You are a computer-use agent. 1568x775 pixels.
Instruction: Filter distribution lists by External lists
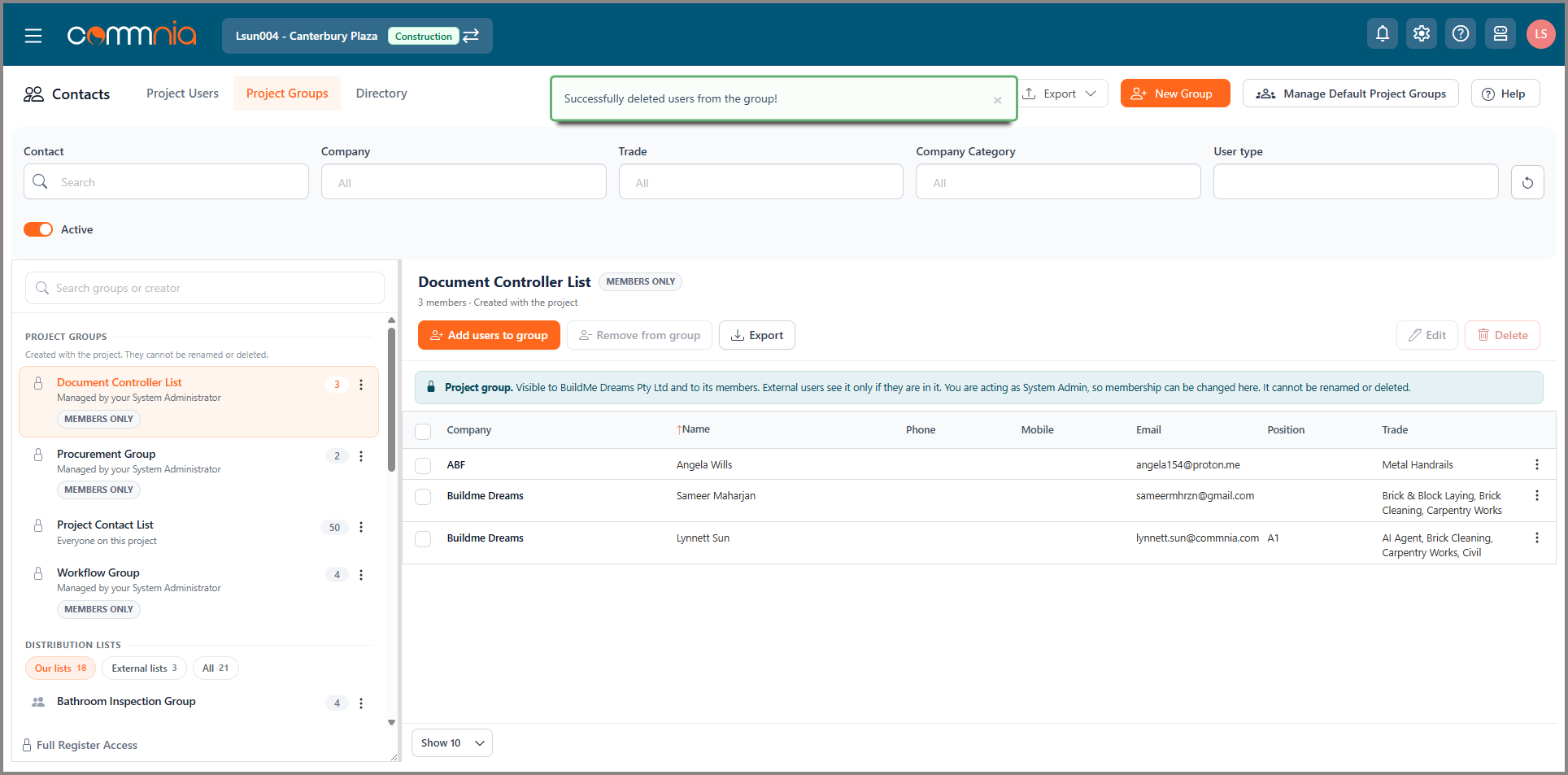pyautogui.click(x=144, y=668)
